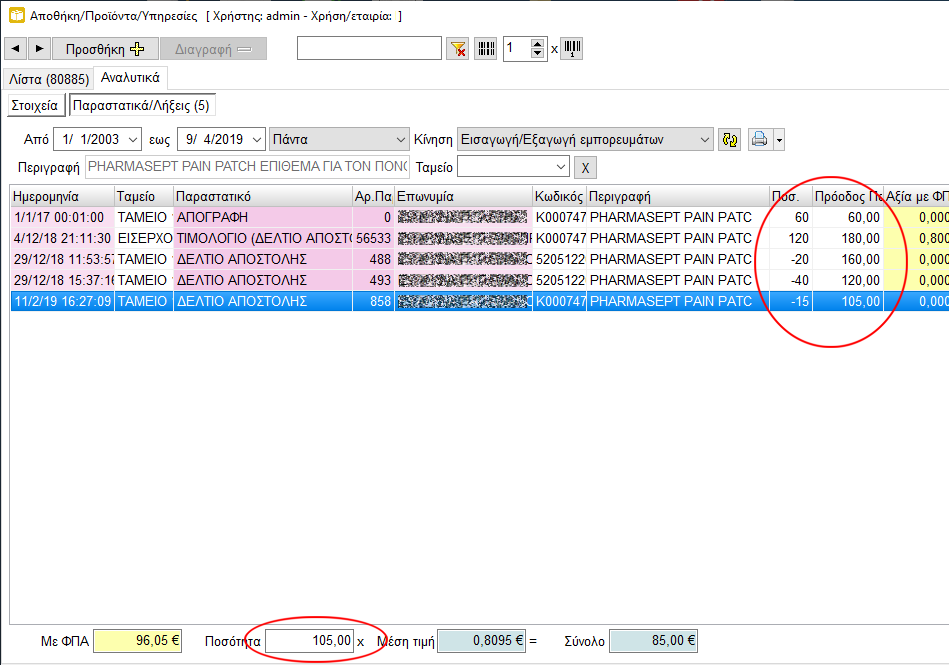Click quantity cell showing -40
This screenshot has height=665, width=949.
pyautogui.click(x=790, y=280)
